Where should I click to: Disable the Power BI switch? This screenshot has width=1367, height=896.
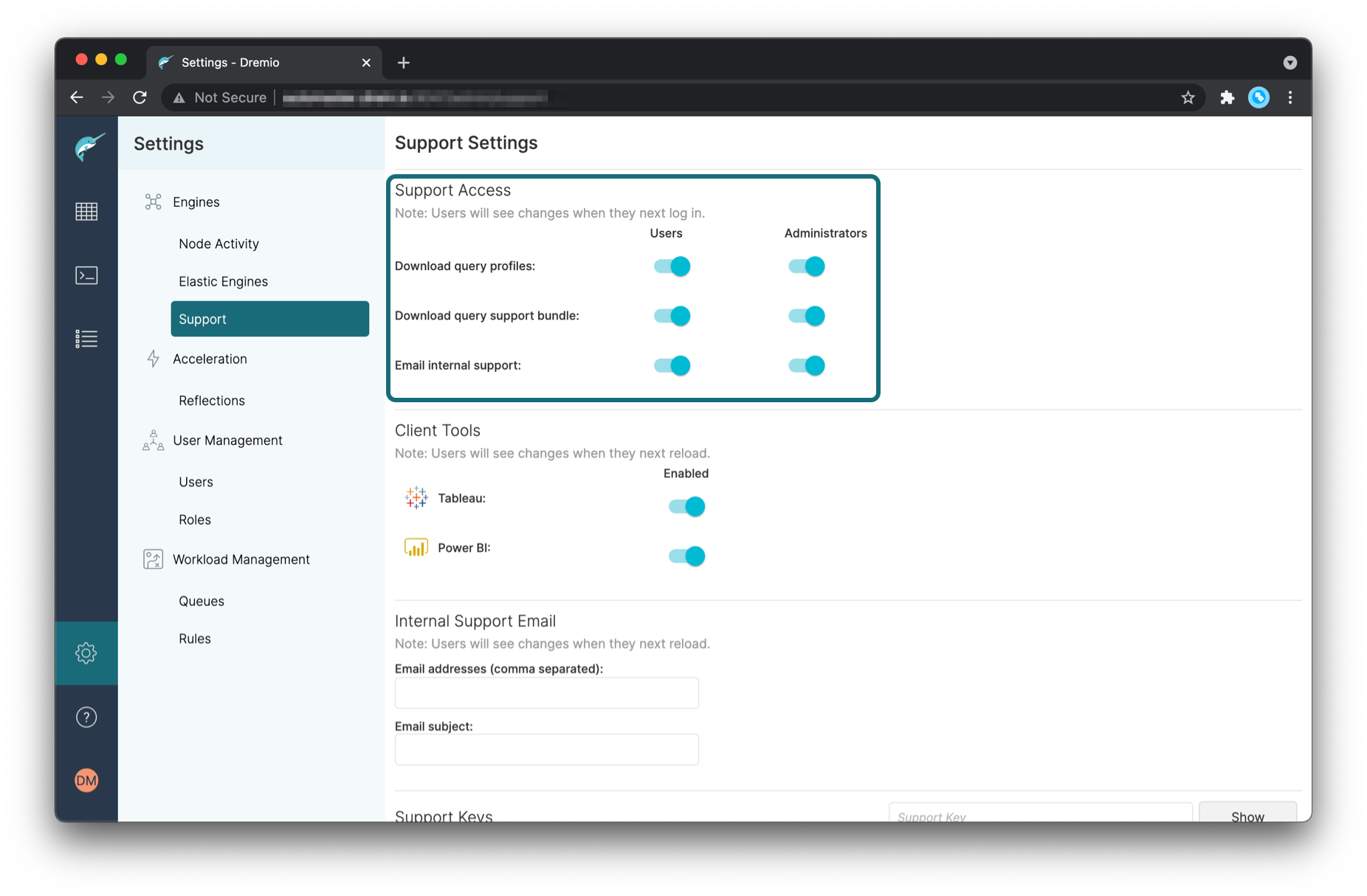686,555
